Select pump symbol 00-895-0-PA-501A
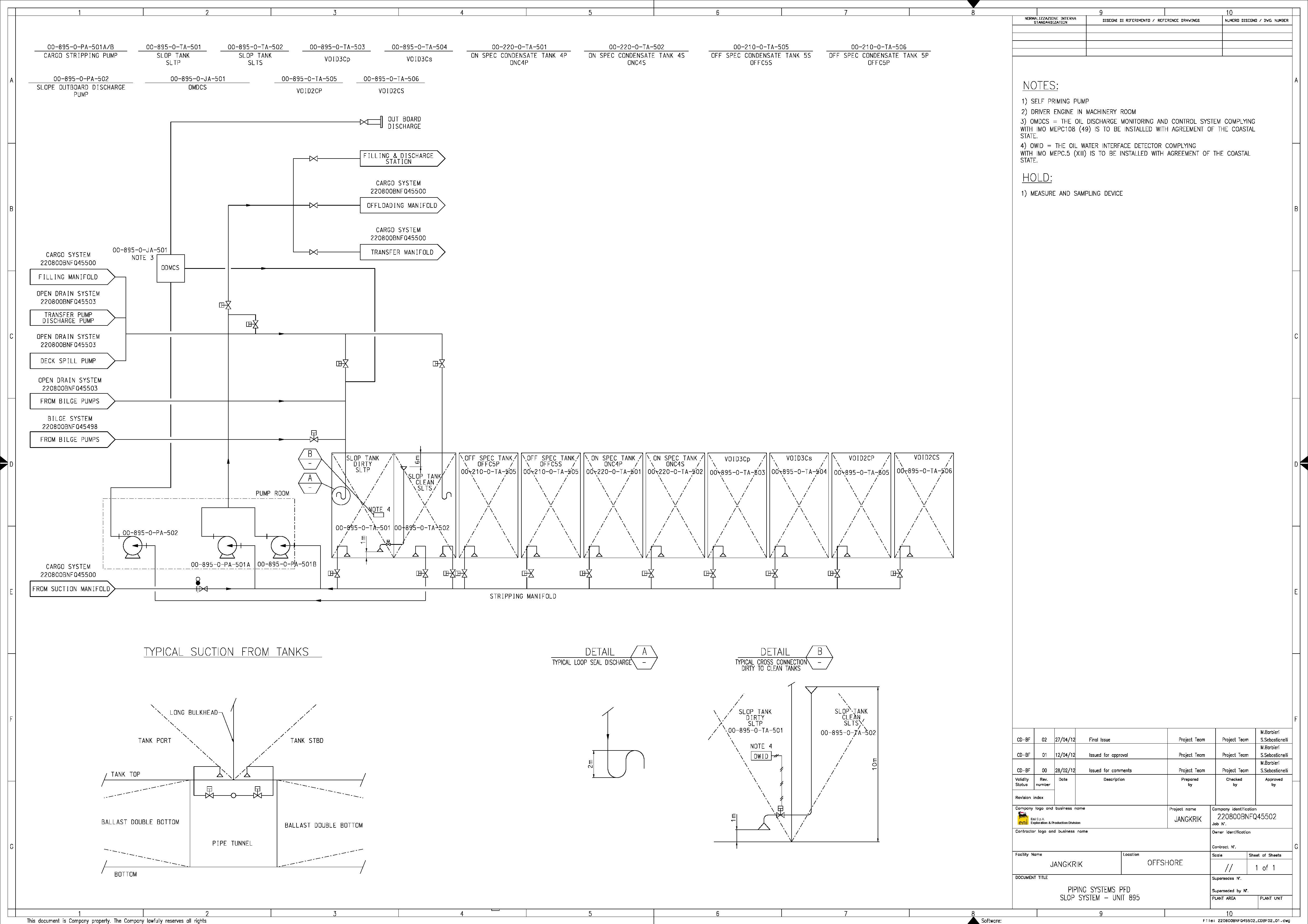Viewport: 1308px width, 924px height. point(228,547)
